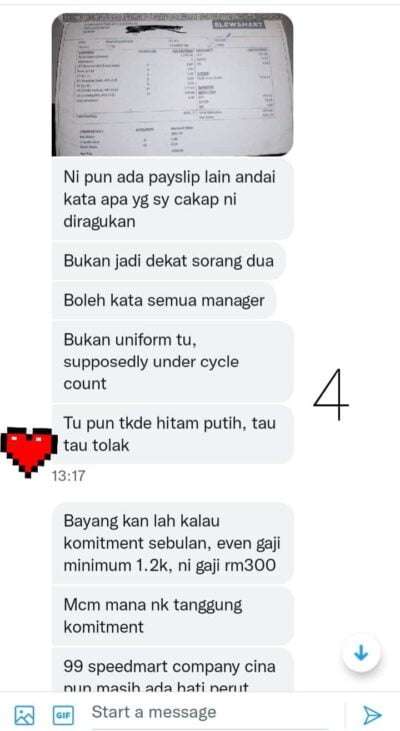Select message mentioning 99 speedmart company
Screen dimensions: 400x731
(x=172, y=669)
